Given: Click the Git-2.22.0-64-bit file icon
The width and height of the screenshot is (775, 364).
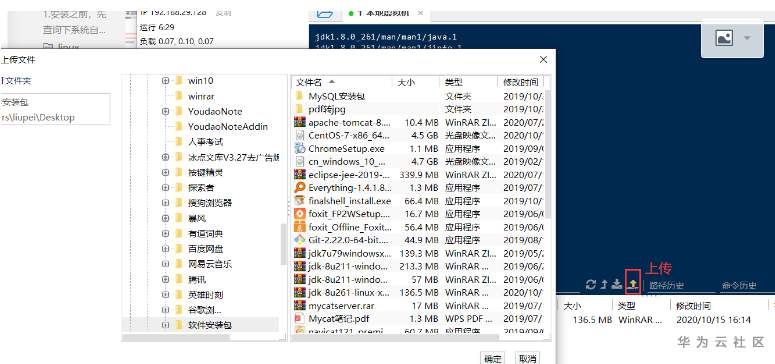Looking at the screenshot, I should click(x=300, y=240).
